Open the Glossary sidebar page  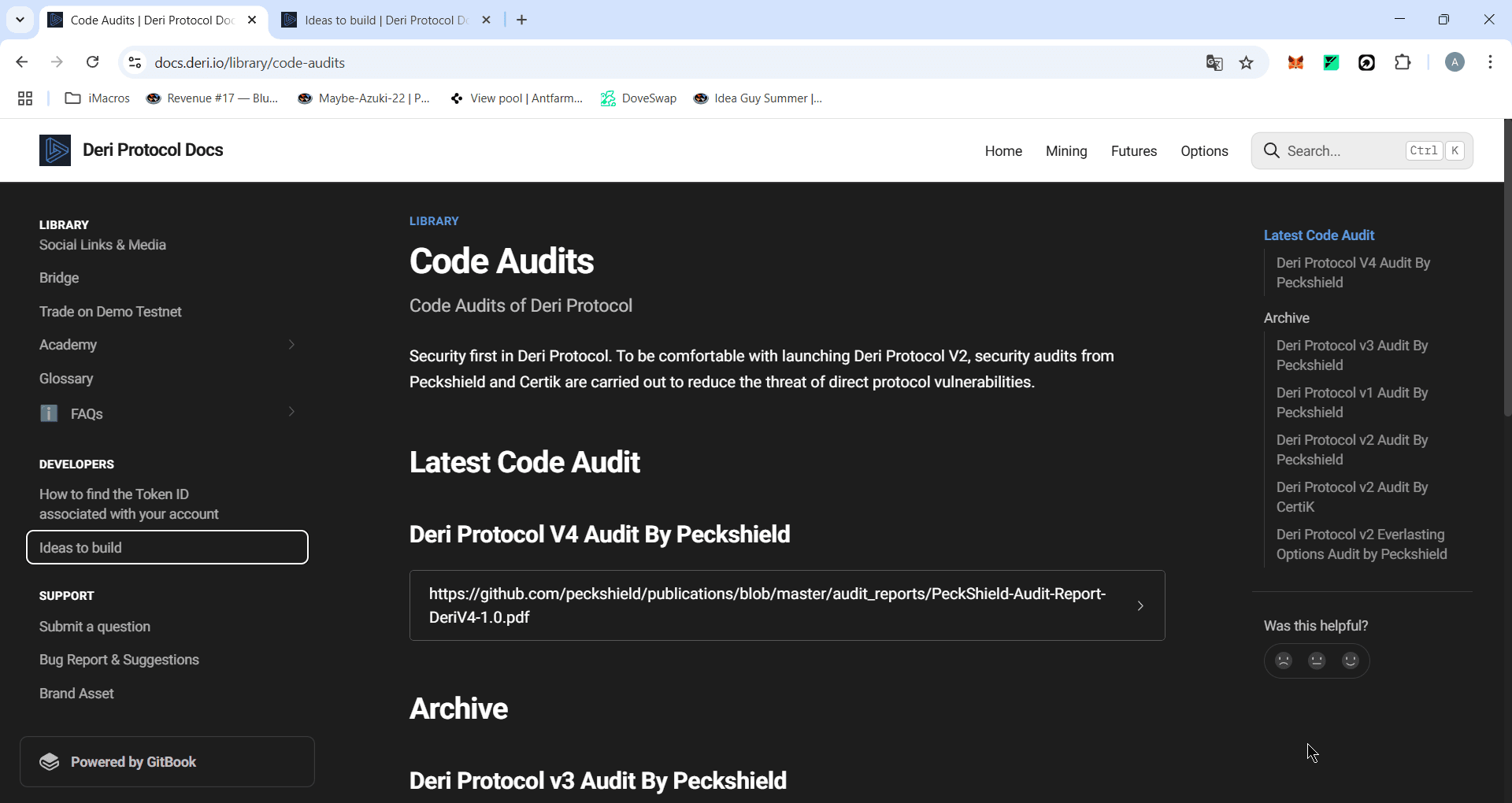point(66,379)
